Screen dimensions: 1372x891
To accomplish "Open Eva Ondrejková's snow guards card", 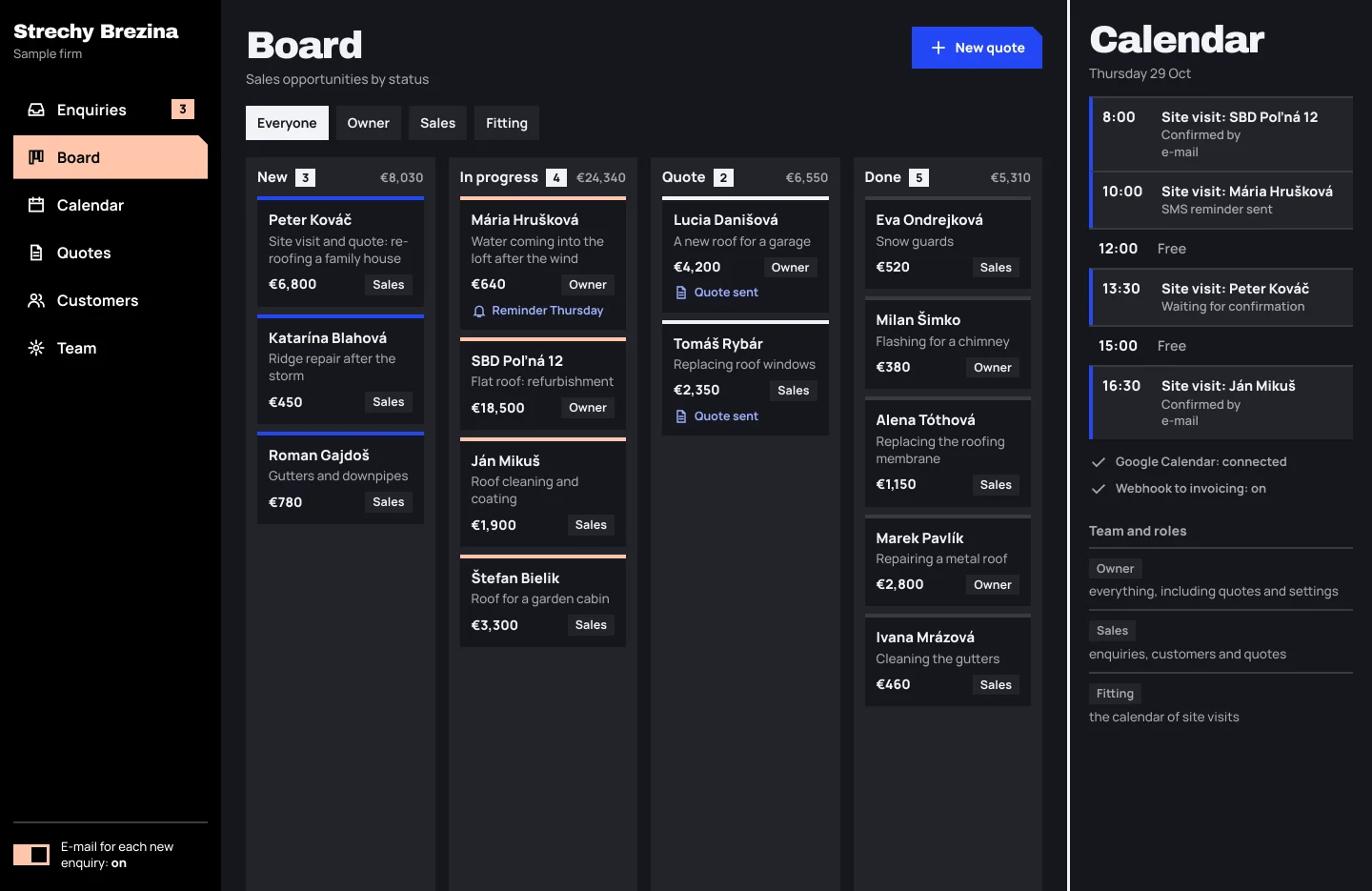I will (x=948, y=243).
